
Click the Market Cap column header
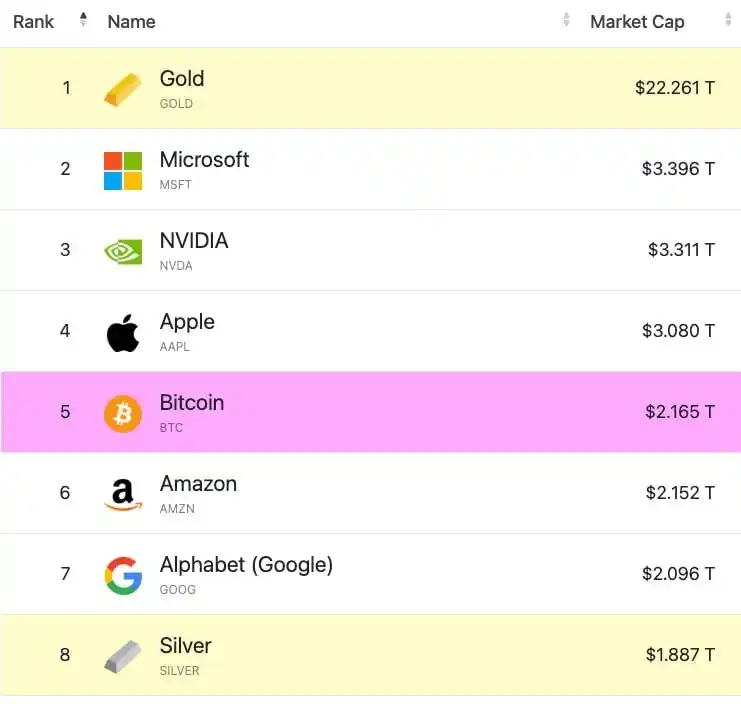point(637,22)
